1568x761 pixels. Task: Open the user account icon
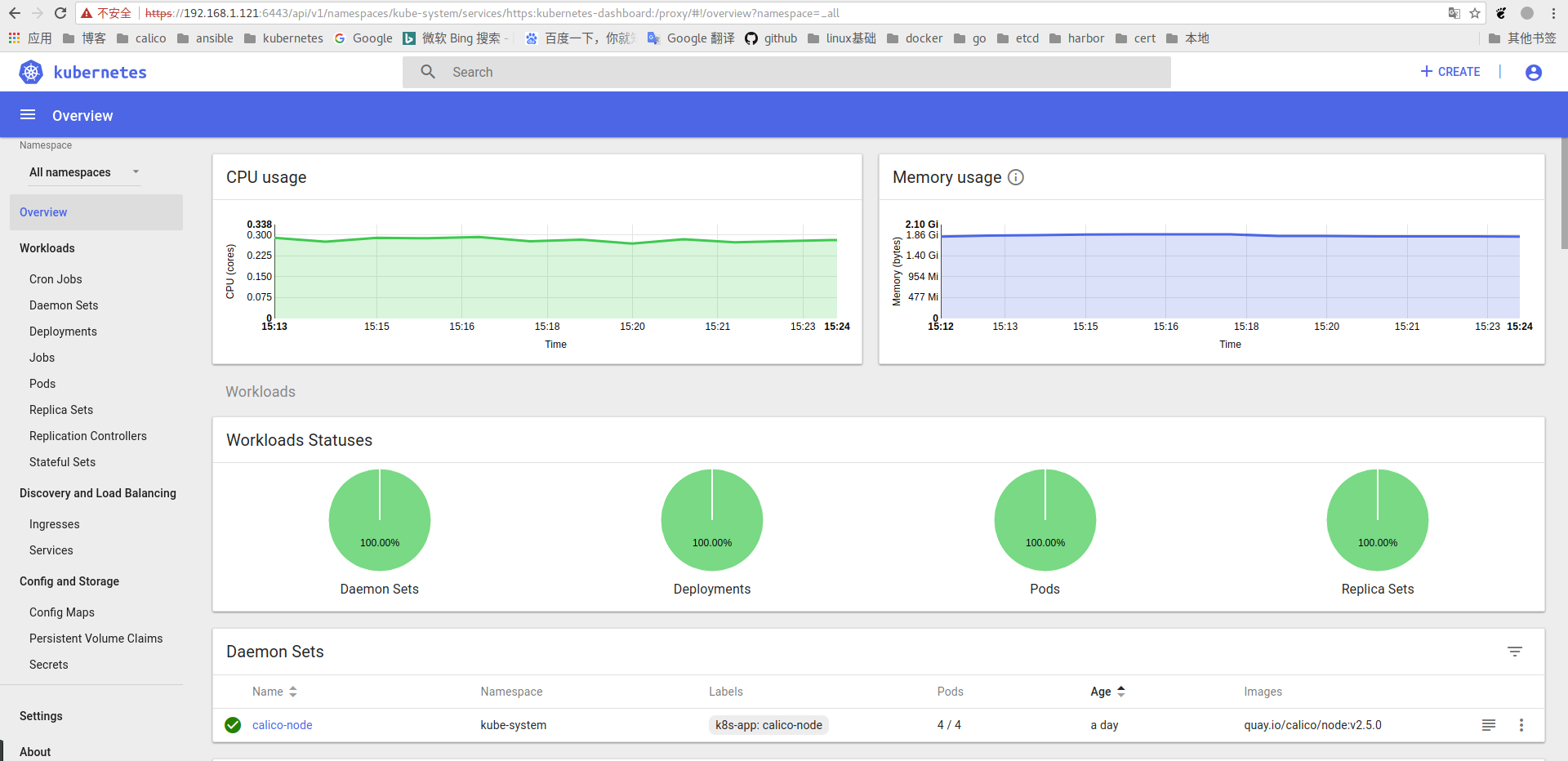click(1534, 72)
